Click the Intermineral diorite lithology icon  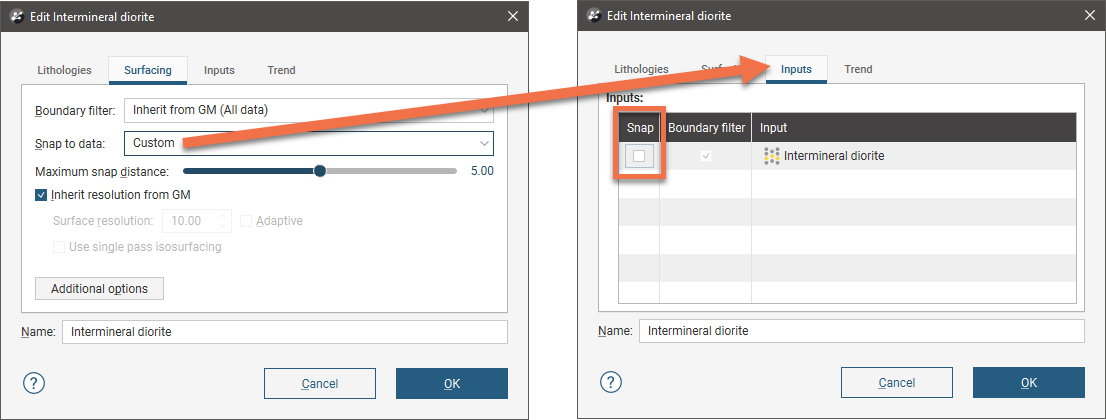771,156
